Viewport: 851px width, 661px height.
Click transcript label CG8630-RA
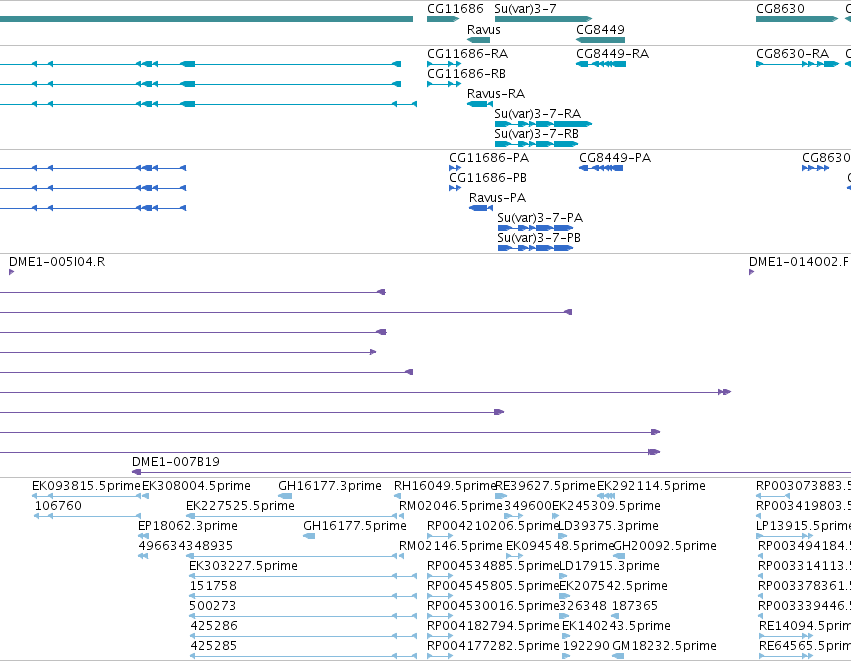point(792,54)
